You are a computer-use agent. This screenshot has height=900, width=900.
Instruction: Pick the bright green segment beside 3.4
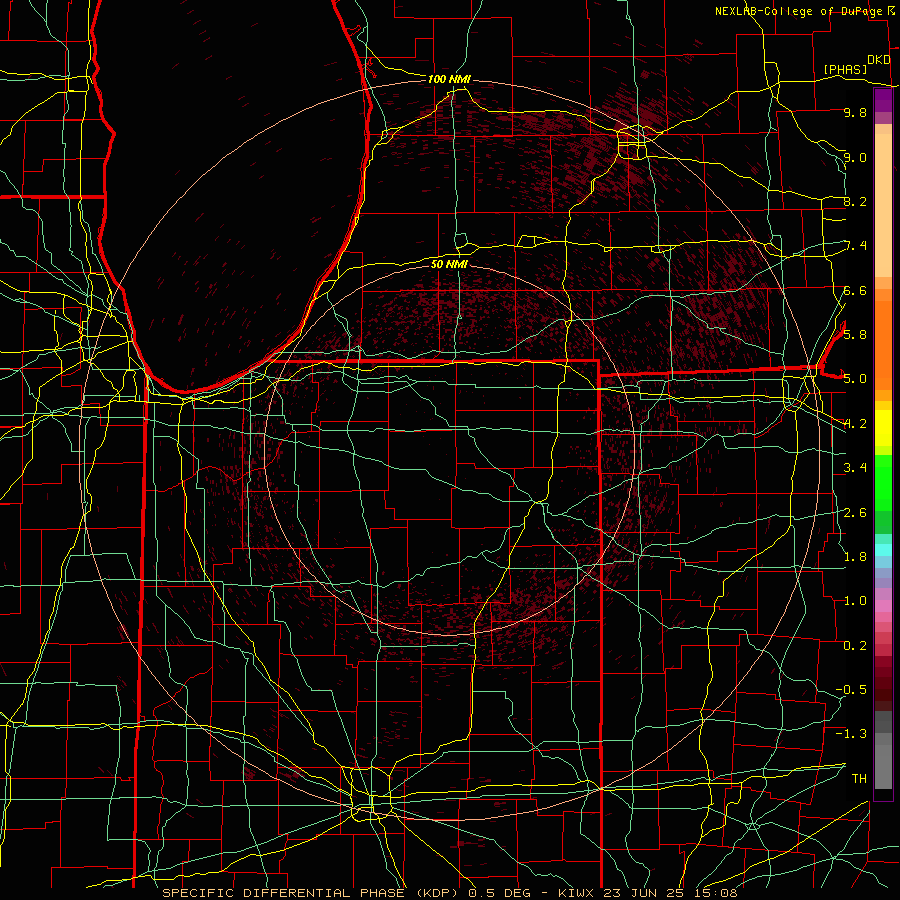coord(883,482)
